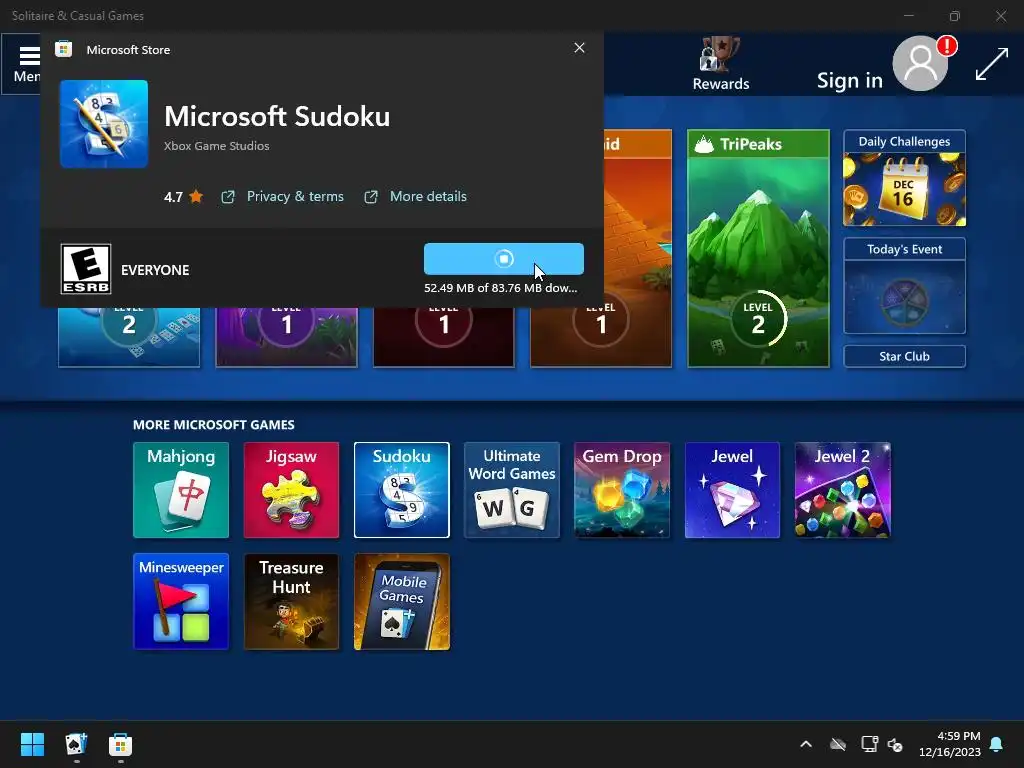This screenshot has height=768, width=1024.
Task: Click the muted volume tray icon
Action: [x=895, y=744]
